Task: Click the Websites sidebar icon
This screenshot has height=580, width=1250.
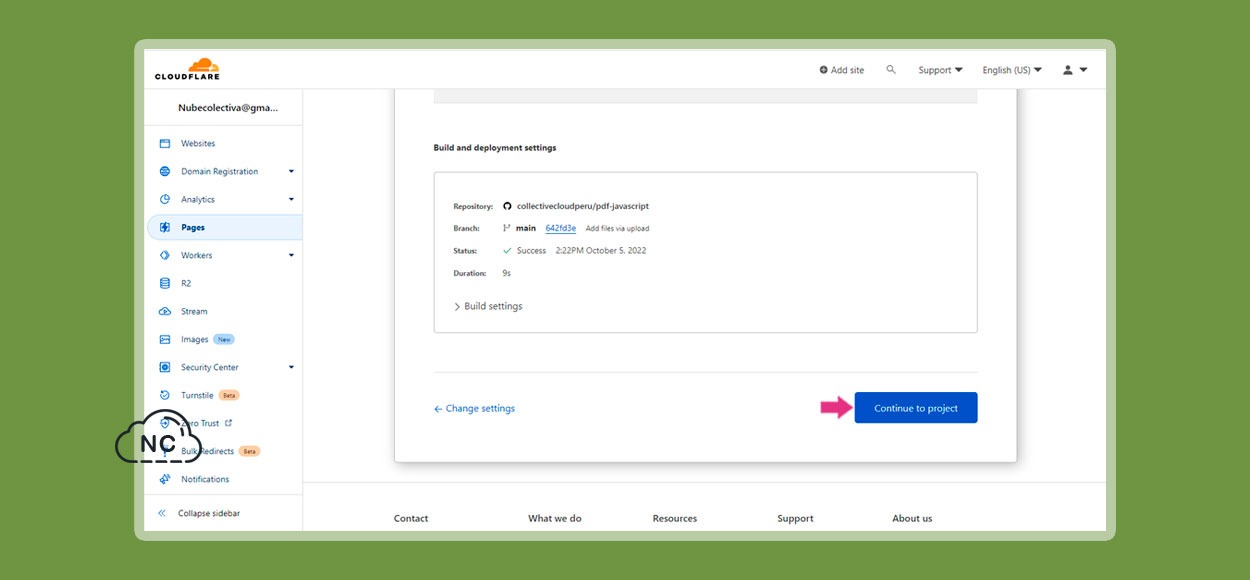Action: [165, 144]
